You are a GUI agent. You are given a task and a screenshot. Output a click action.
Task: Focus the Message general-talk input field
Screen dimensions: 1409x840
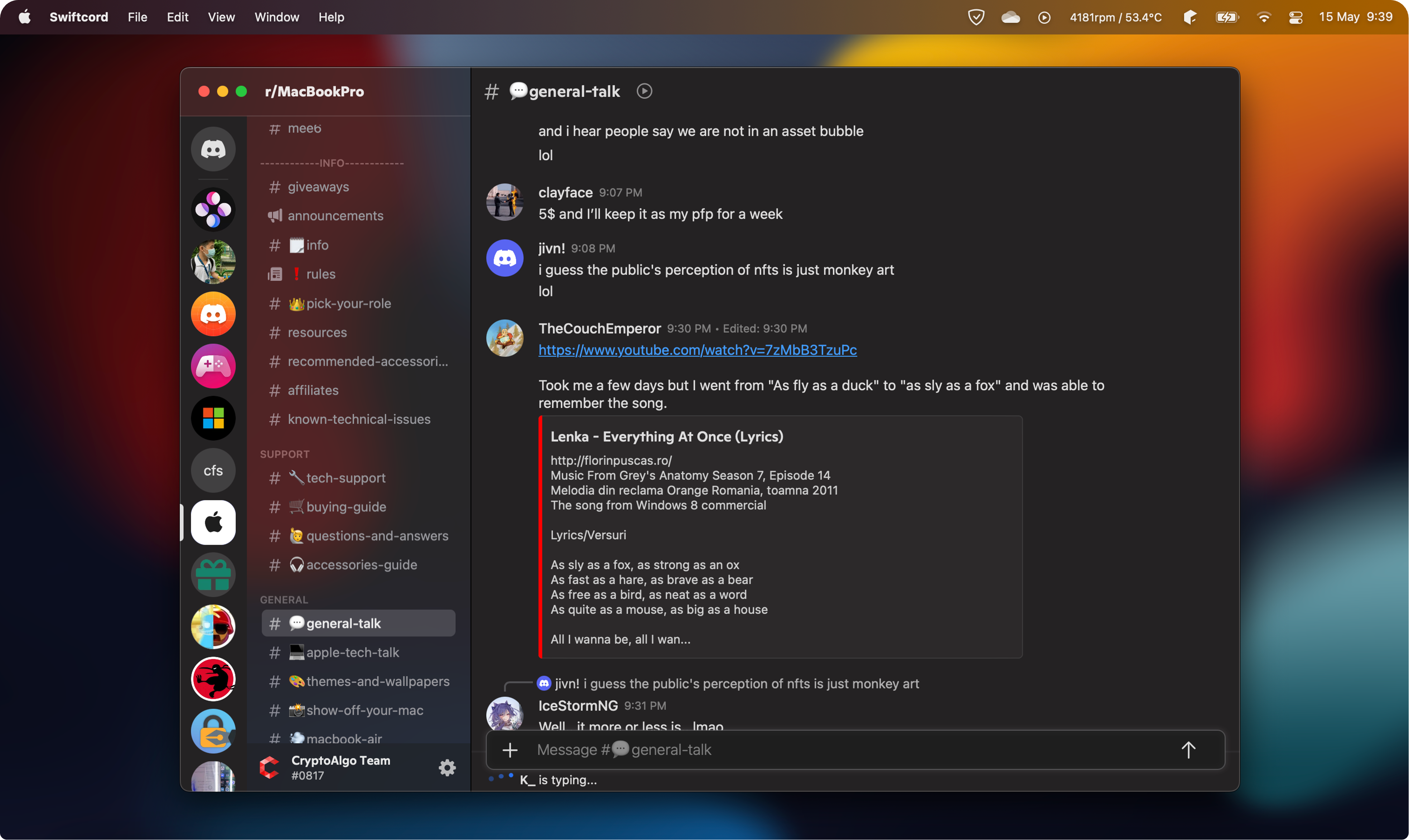(x=849, y=750)
